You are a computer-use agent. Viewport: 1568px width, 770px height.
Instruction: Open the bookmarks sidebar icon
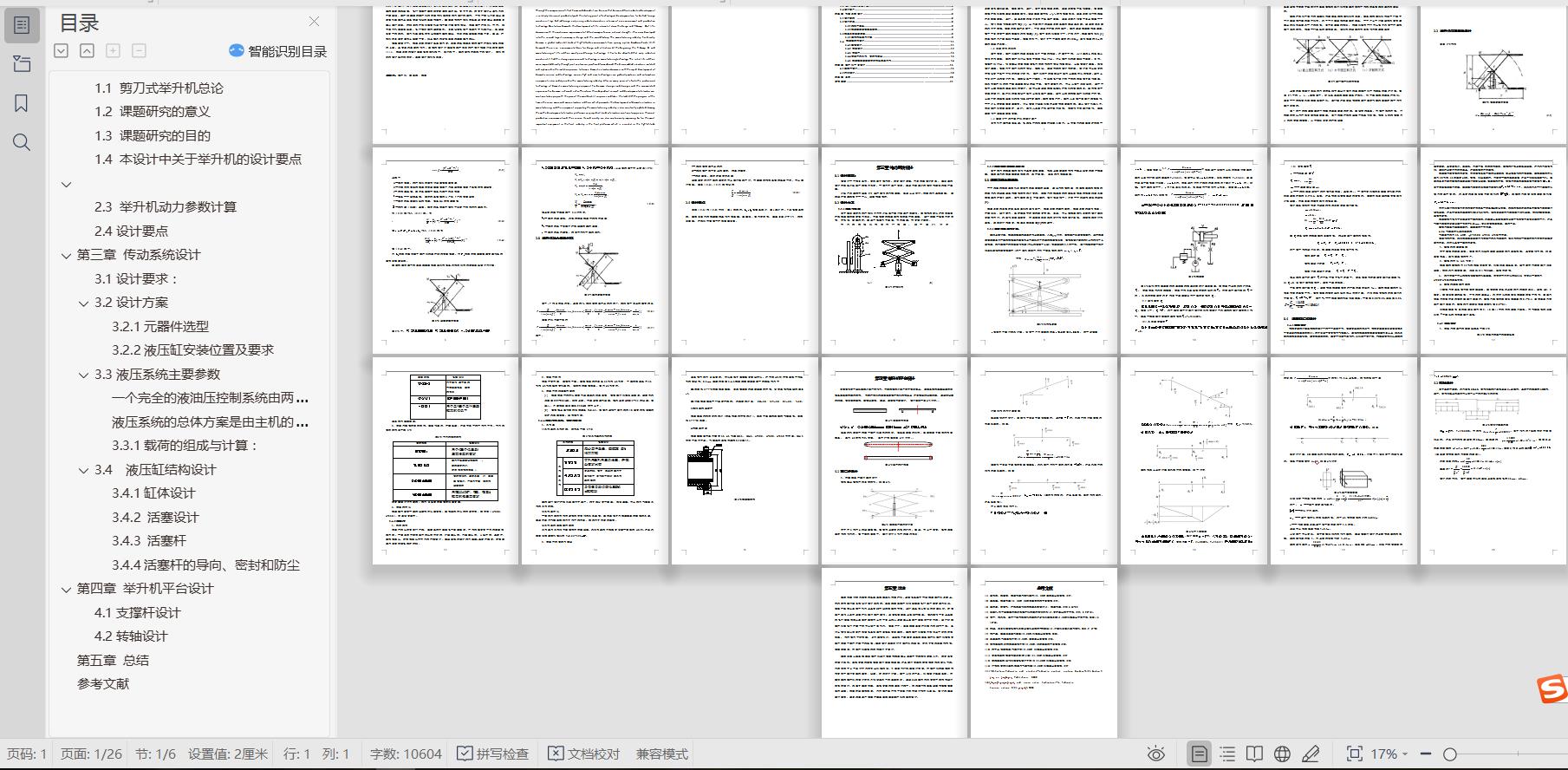(22, 104)
